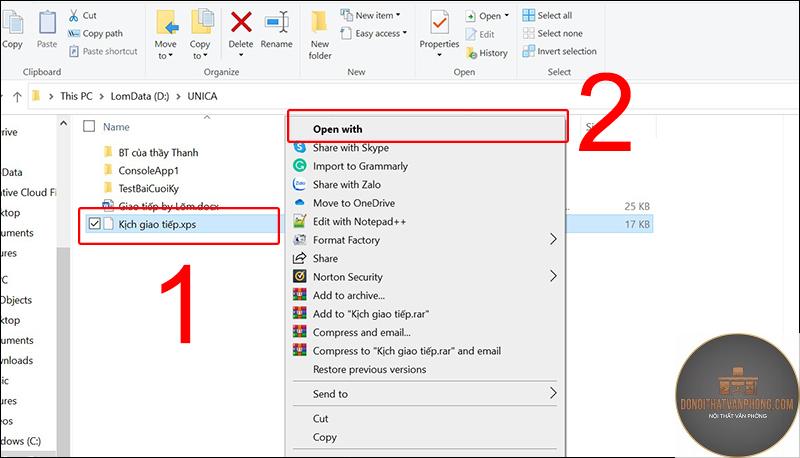800x458 pixels.
Task: Click the UNICA breadcrumb
Action: click(202, 96)
